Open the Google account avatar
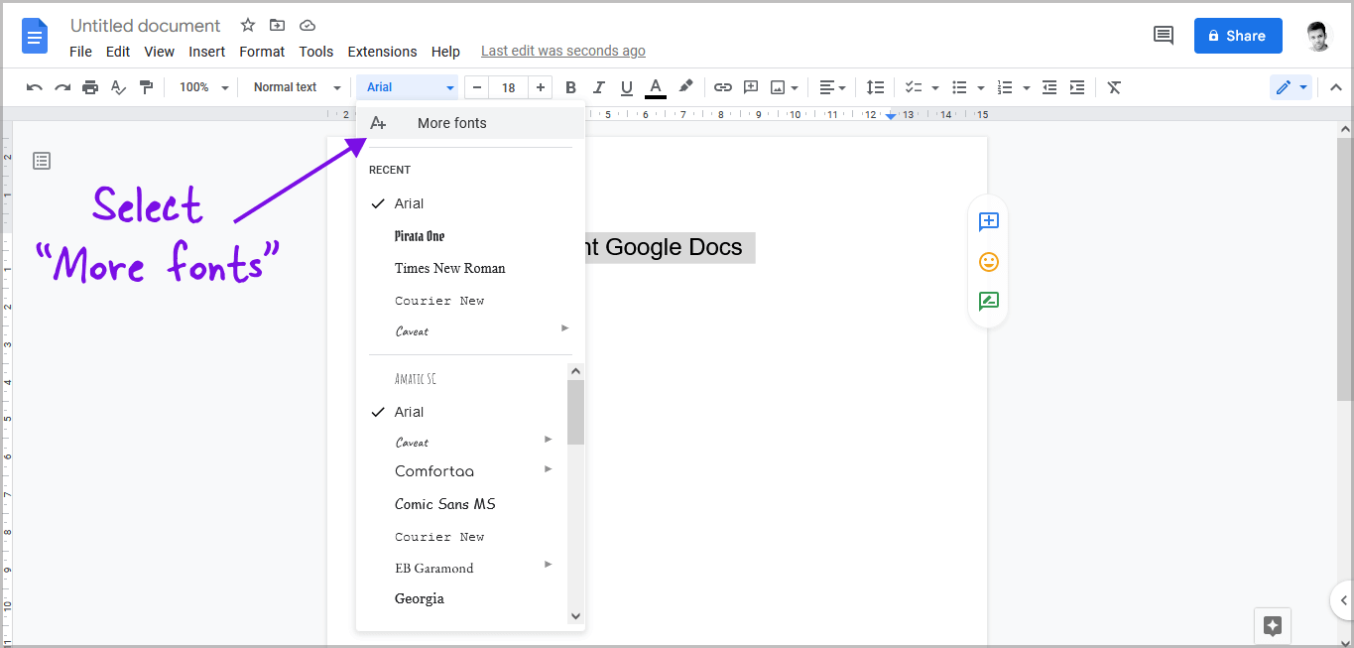1354x648 pixels. click(1319, 36)
